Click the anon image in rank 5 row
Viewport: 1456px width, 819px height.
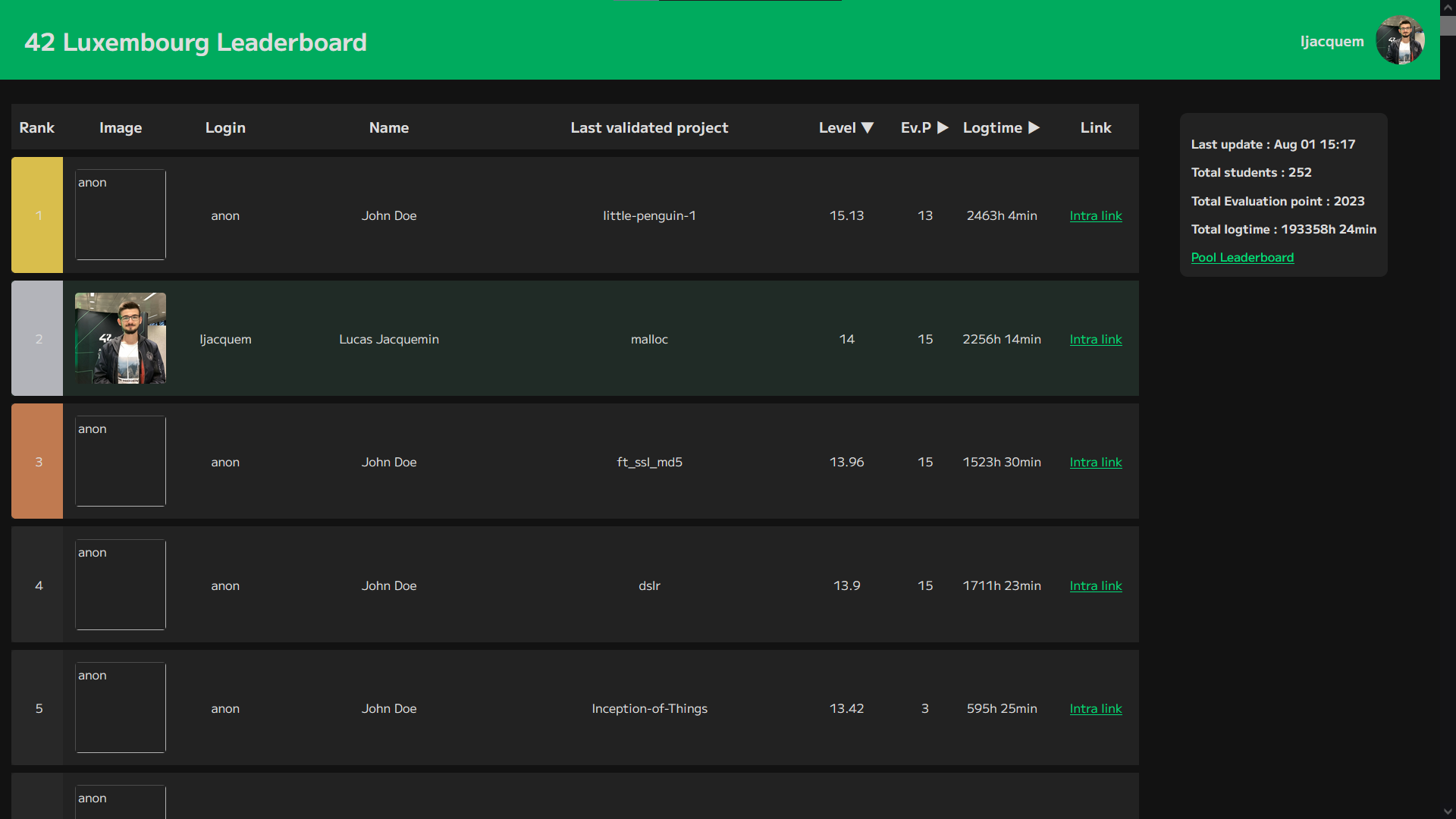tap(121, 708)
